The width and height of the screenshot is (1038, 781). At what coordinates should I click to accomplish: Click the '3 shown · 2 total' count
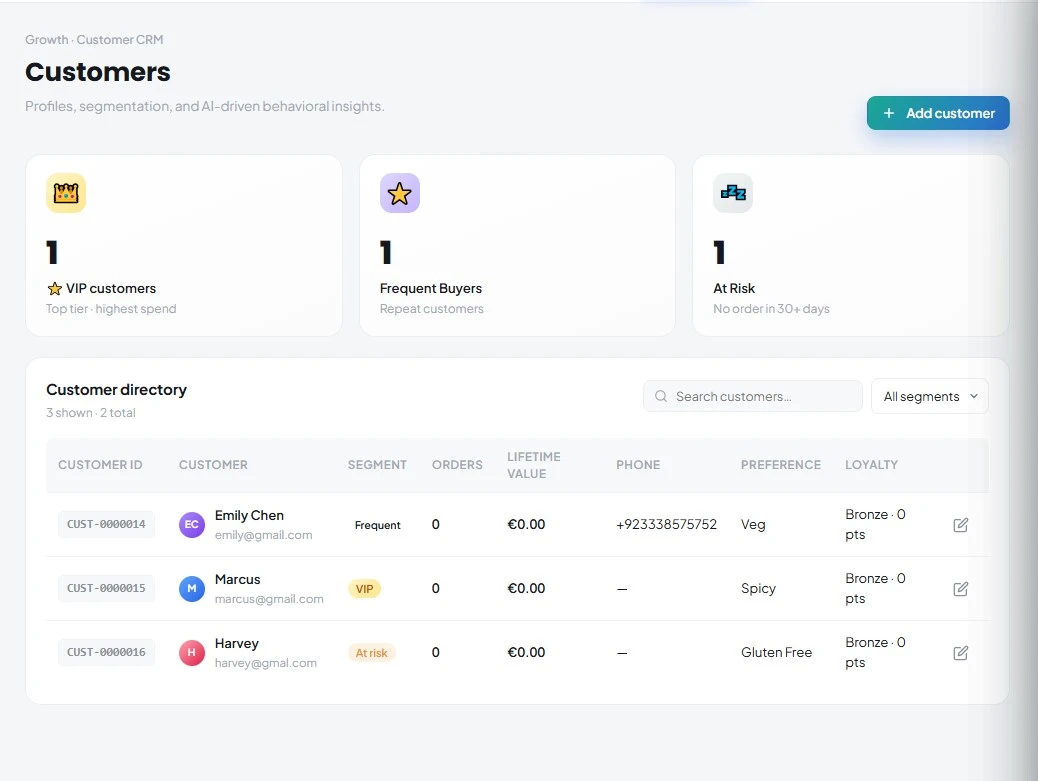91,413
